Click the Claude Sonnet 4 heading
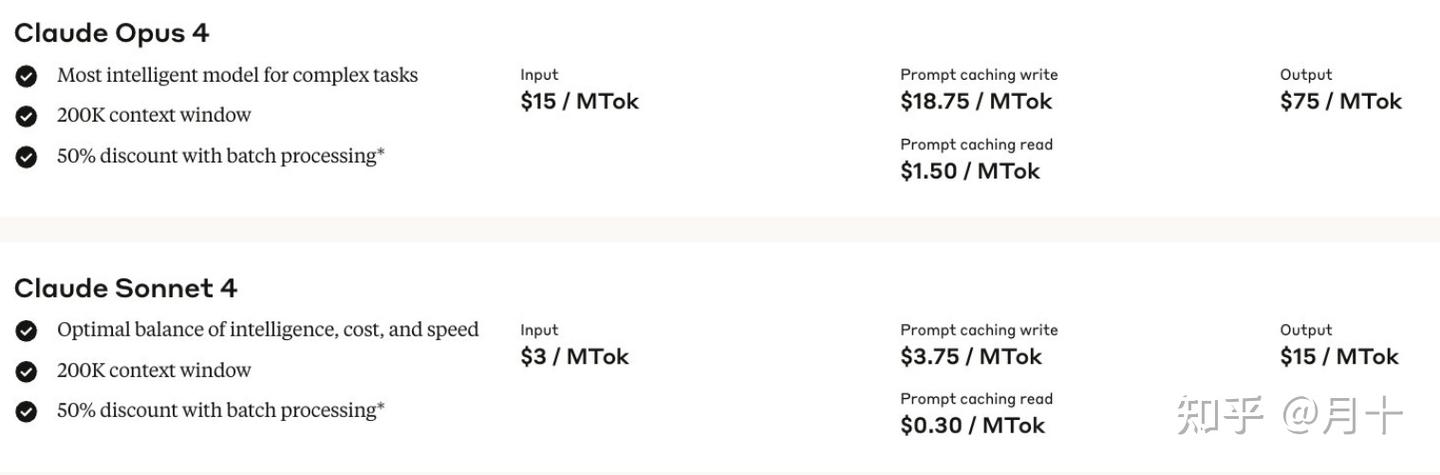The width and height of the screenshot is (1440, 475). 126,288
